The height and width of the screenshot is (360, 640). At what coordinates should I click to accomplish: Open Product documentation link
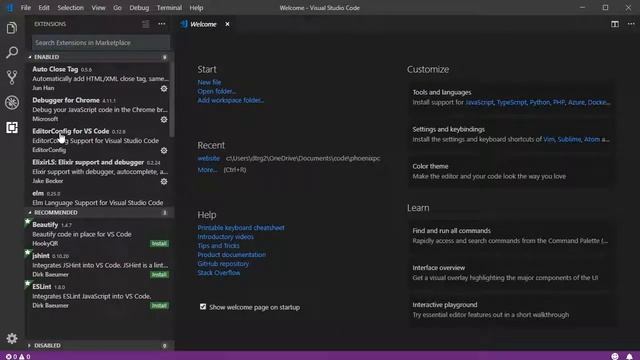pos(231,254)
